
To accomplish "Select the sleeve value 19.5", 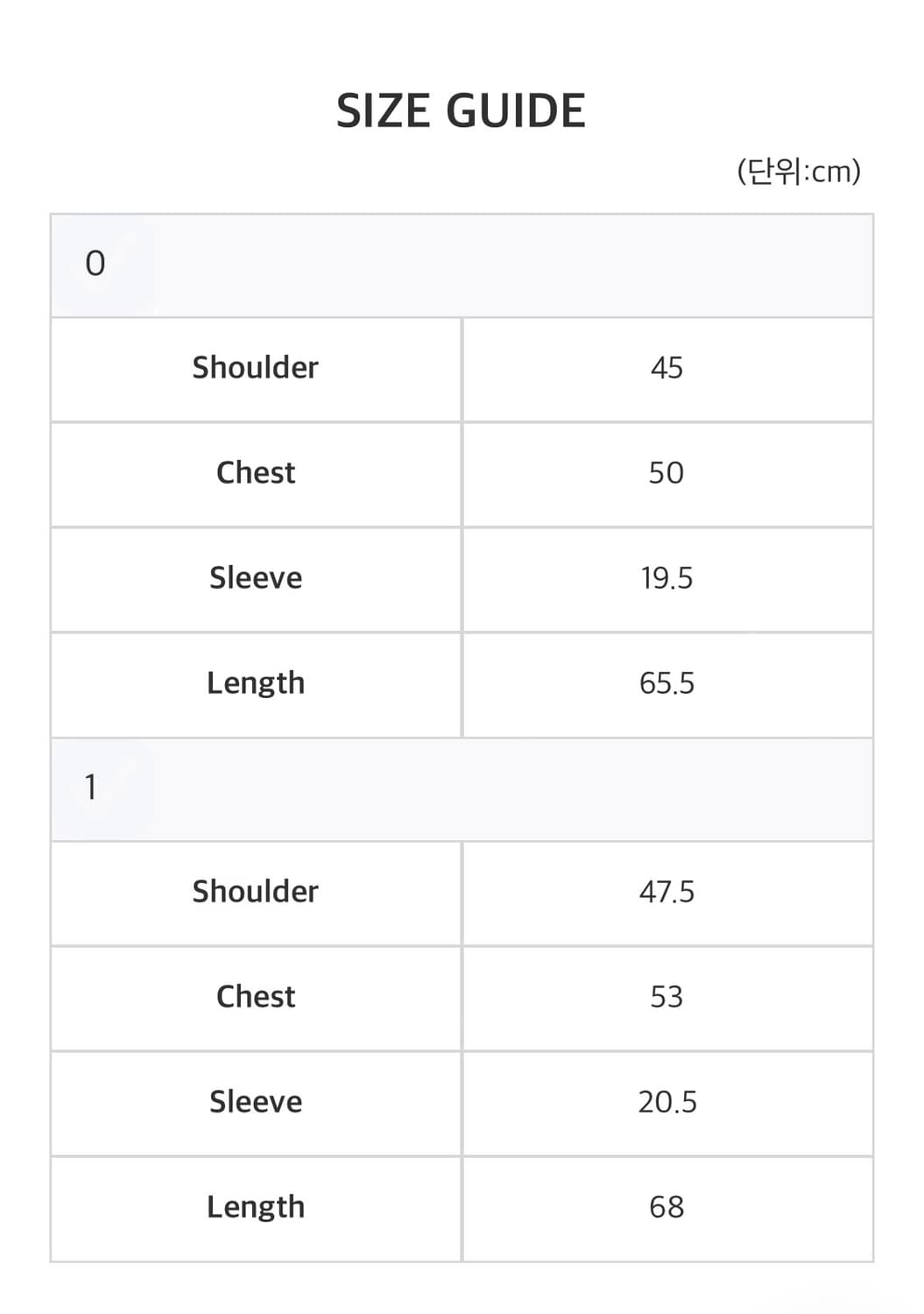I will (x=667, y=578).
